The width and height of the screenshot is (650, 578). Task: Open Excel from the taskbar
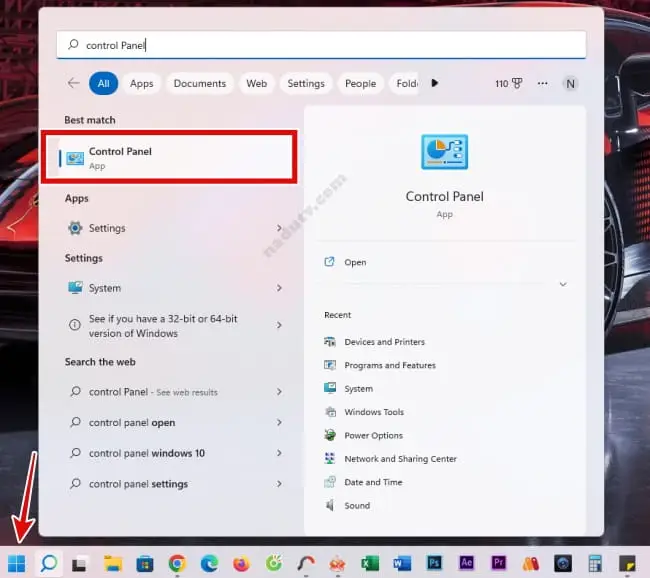tap(370, 563)
